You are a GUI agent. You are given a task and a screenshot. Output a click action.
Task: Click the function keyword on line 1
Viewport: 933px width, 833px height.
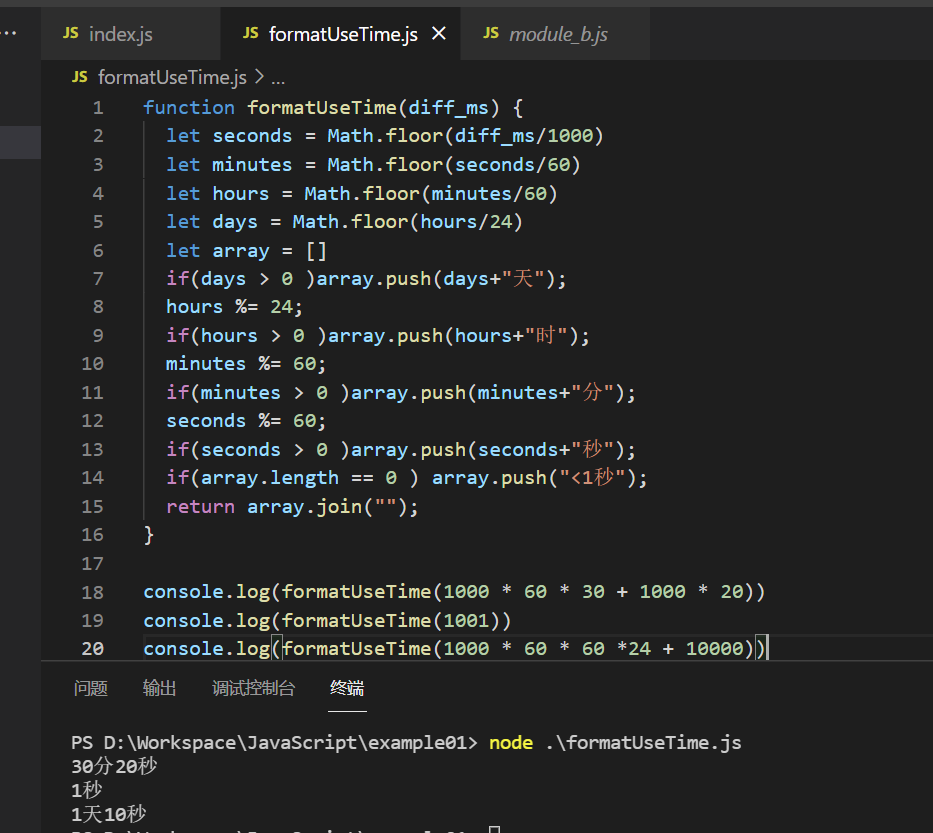click(189, 108)
